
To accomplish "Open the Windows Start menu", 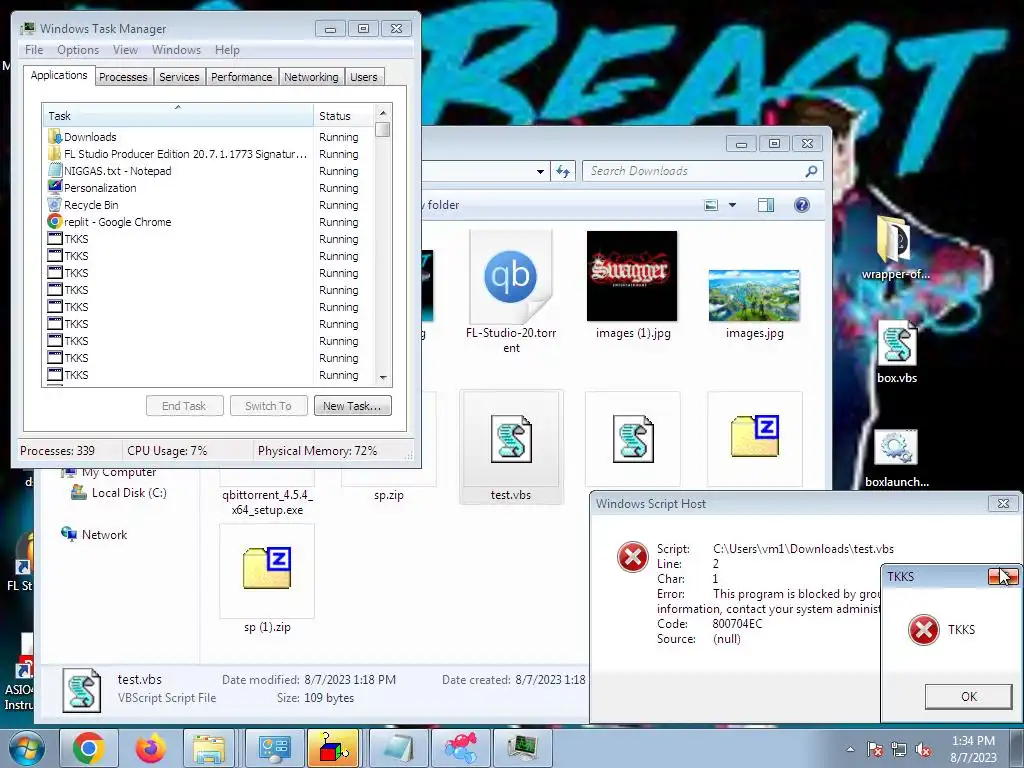I will tap(27, 748).
